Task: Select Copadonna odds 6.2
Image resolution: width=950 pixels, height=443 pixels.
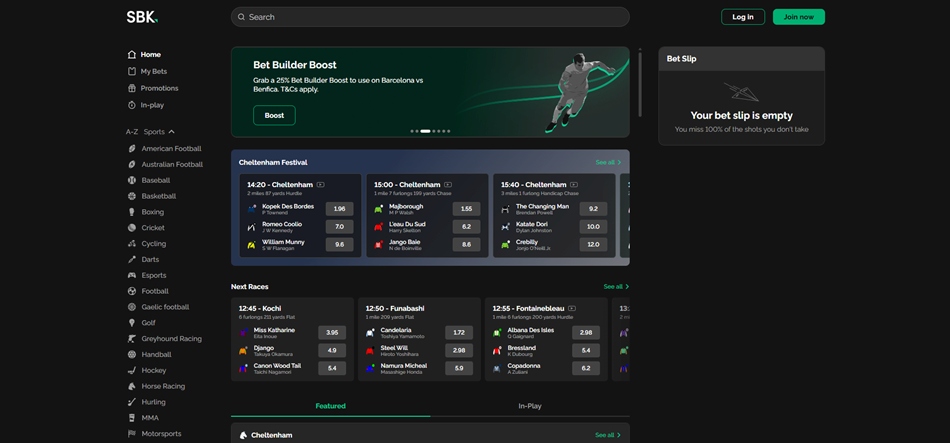Action: tap(586, 368)
